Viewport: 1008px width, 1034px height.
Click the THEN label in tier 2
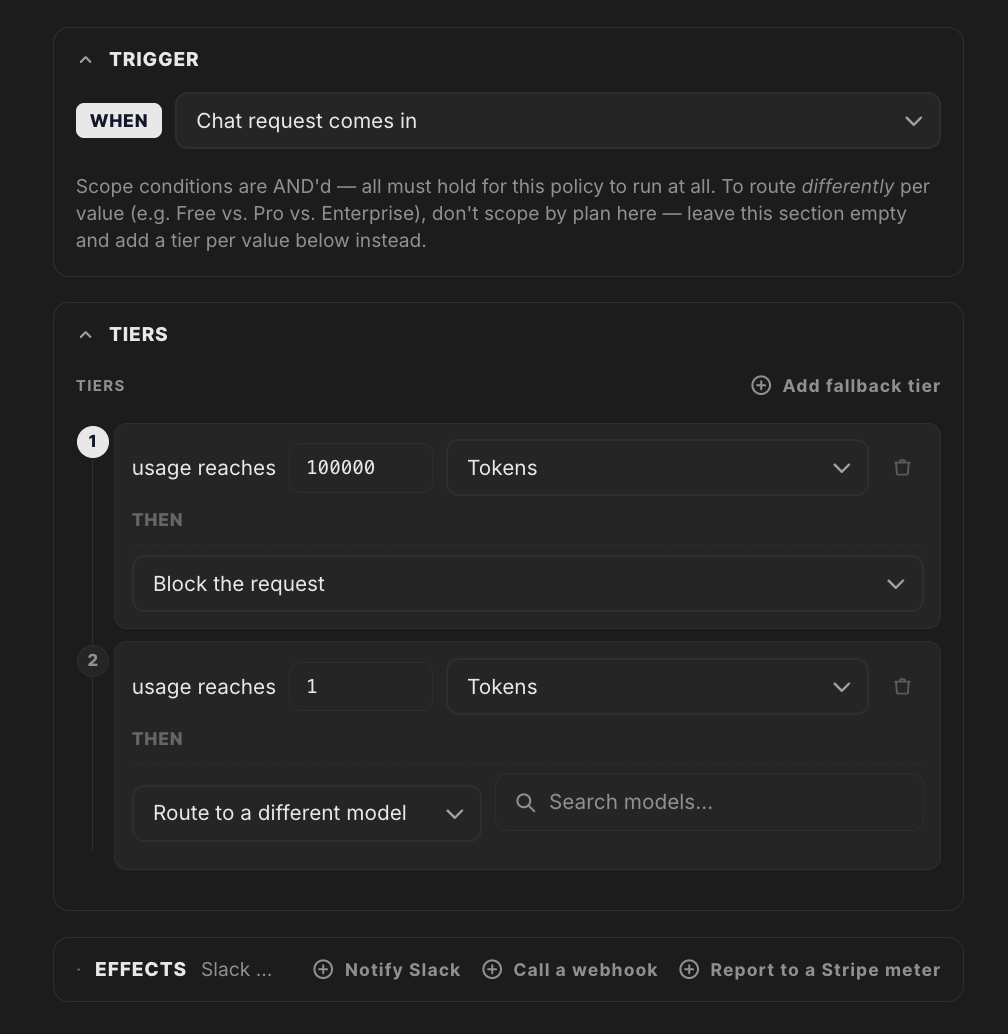(x=158, y=739)
